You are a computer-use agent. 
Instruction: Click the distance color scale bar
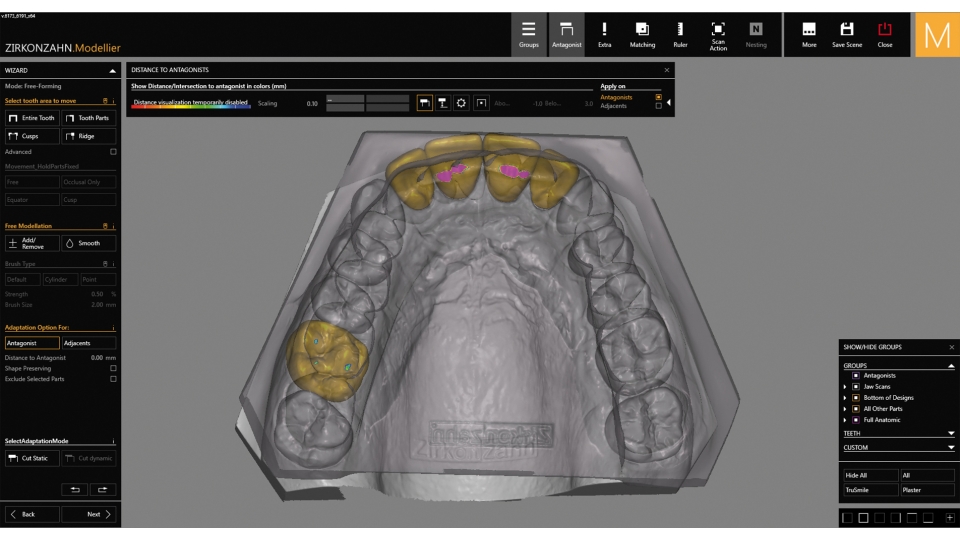[190, 107]
